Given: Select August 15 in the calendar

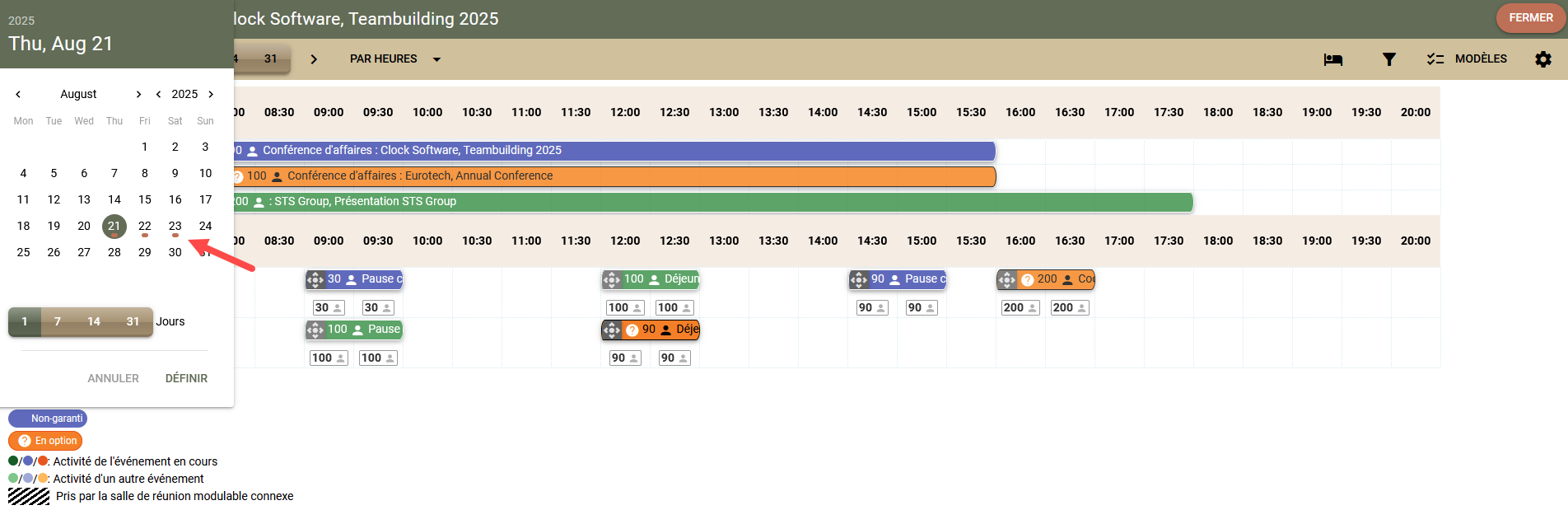Looking at the screenshot, I should (x=145, y=199).
